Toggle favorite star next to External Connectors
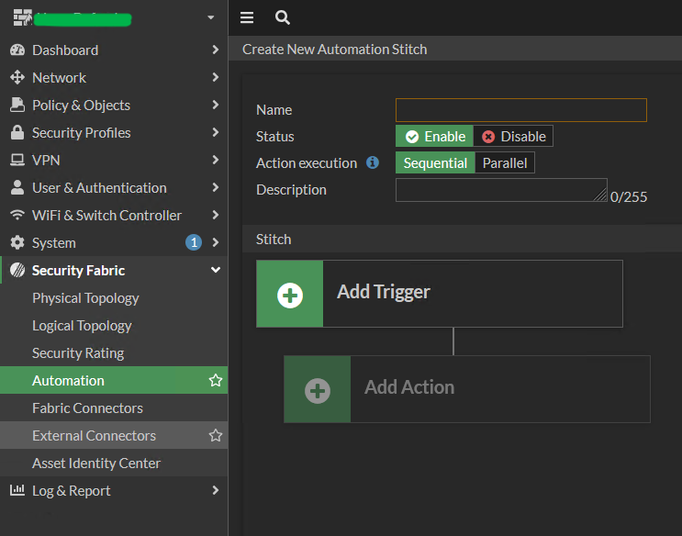 [x=215, y=436]
